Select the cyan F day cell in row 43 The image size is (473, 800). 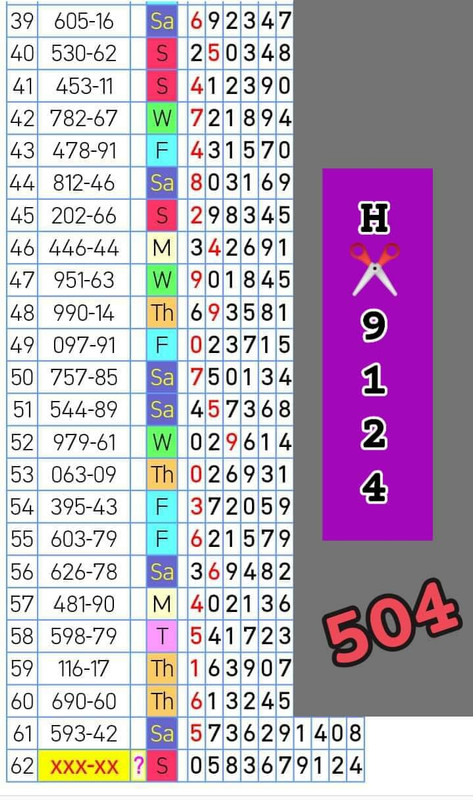coord(162,151)
